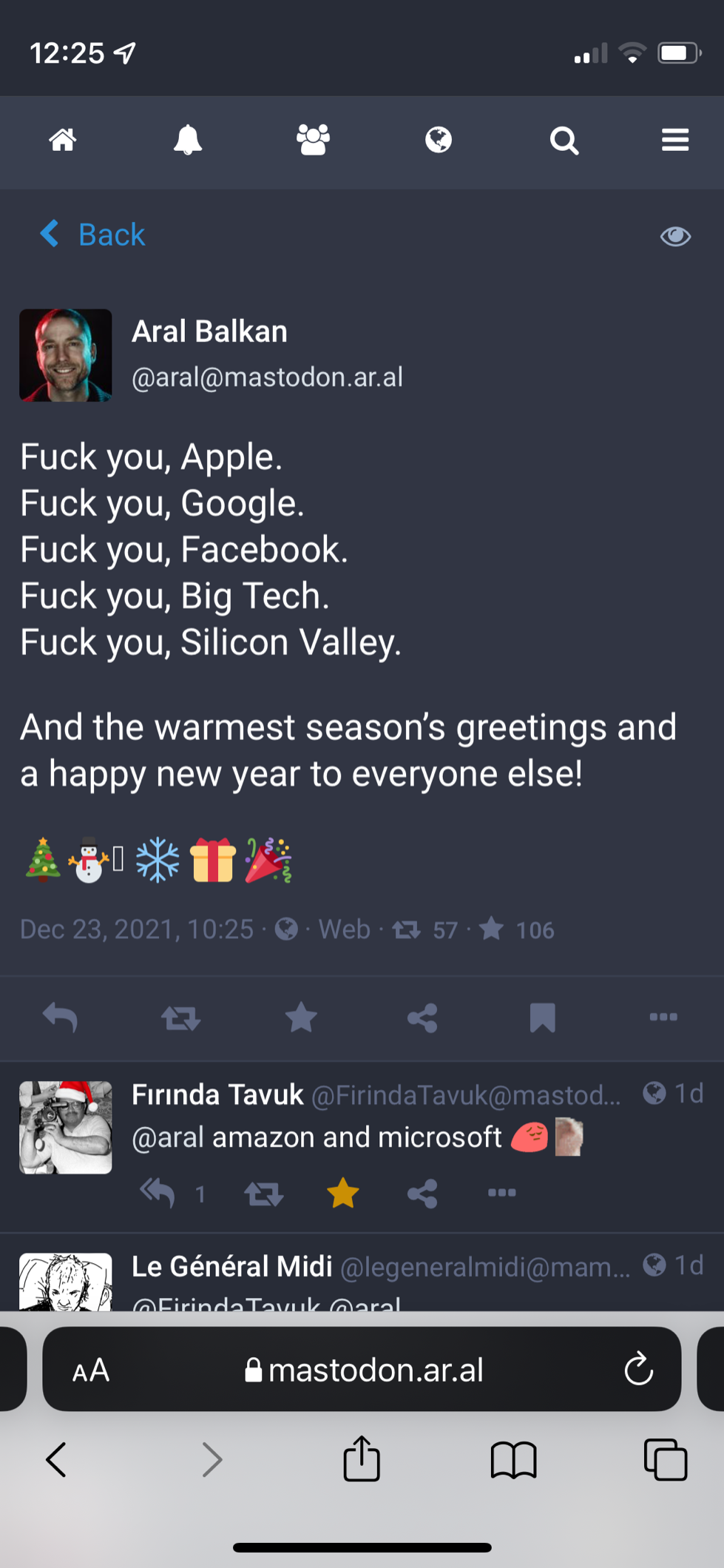Viewport: 724px width, 1568px height.
Task: Open Aral Balkan's profile picture
Action: [x=66, y=355]
